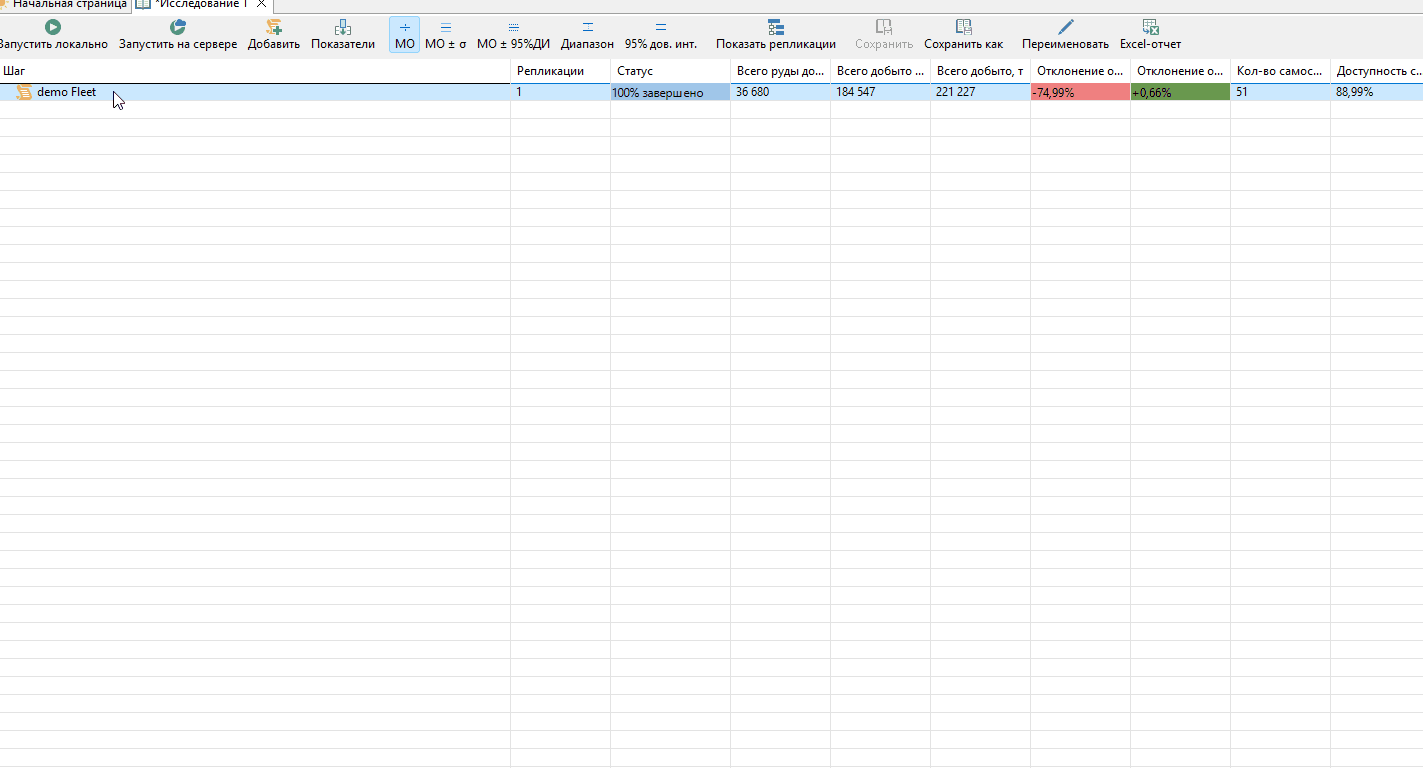This screenshot has height=768, width=1423.
Task: Select the demo Fleet row
Action: (x=711, y=92)
